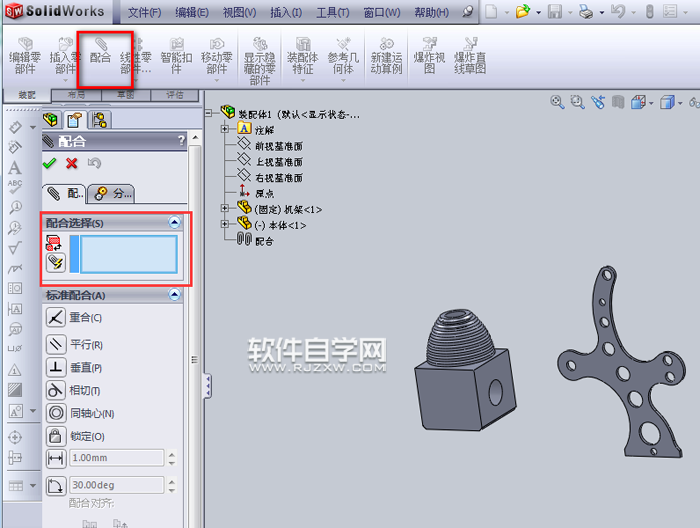Click the 编辑零部件 toolbar icon

(25, 56)
